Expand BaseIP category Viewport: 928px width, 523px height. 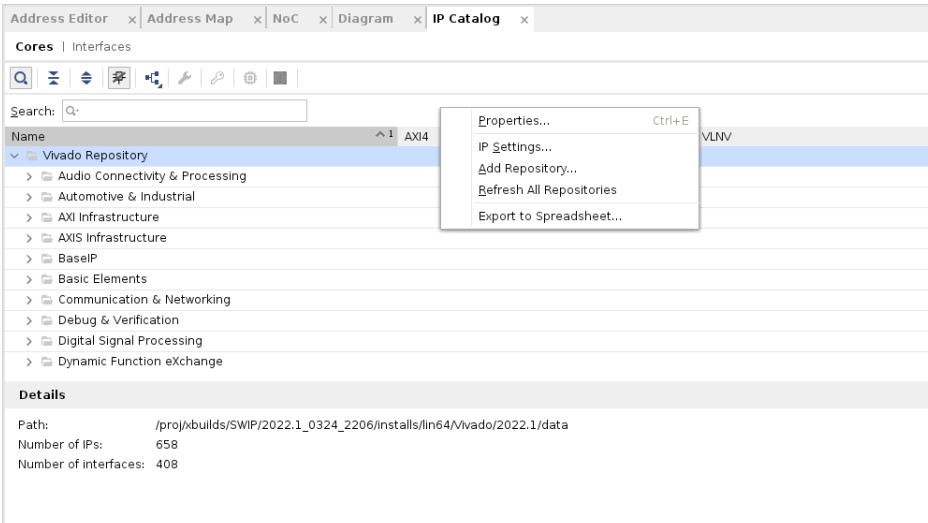pos(29,259)
